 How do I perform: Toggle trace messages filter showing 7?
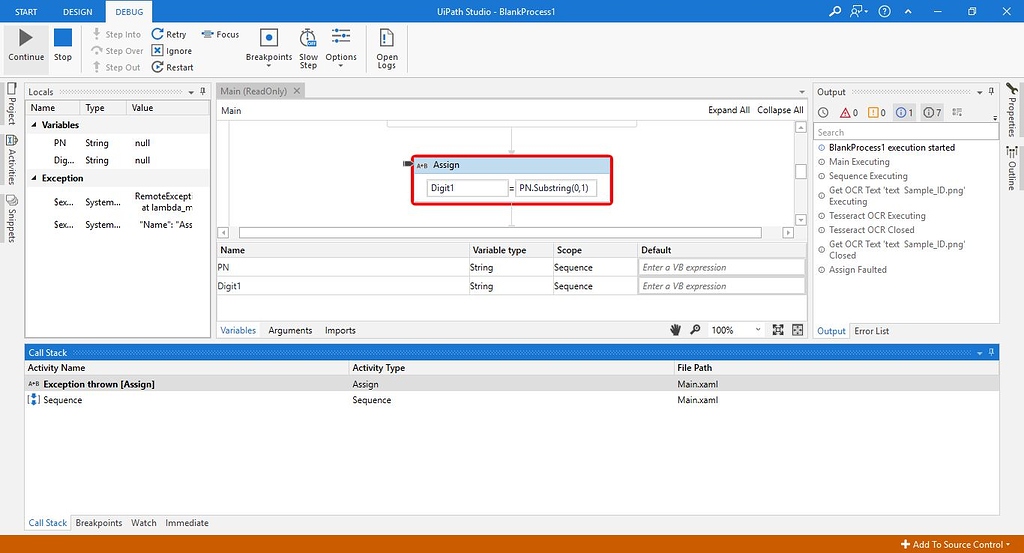point(932,112)
